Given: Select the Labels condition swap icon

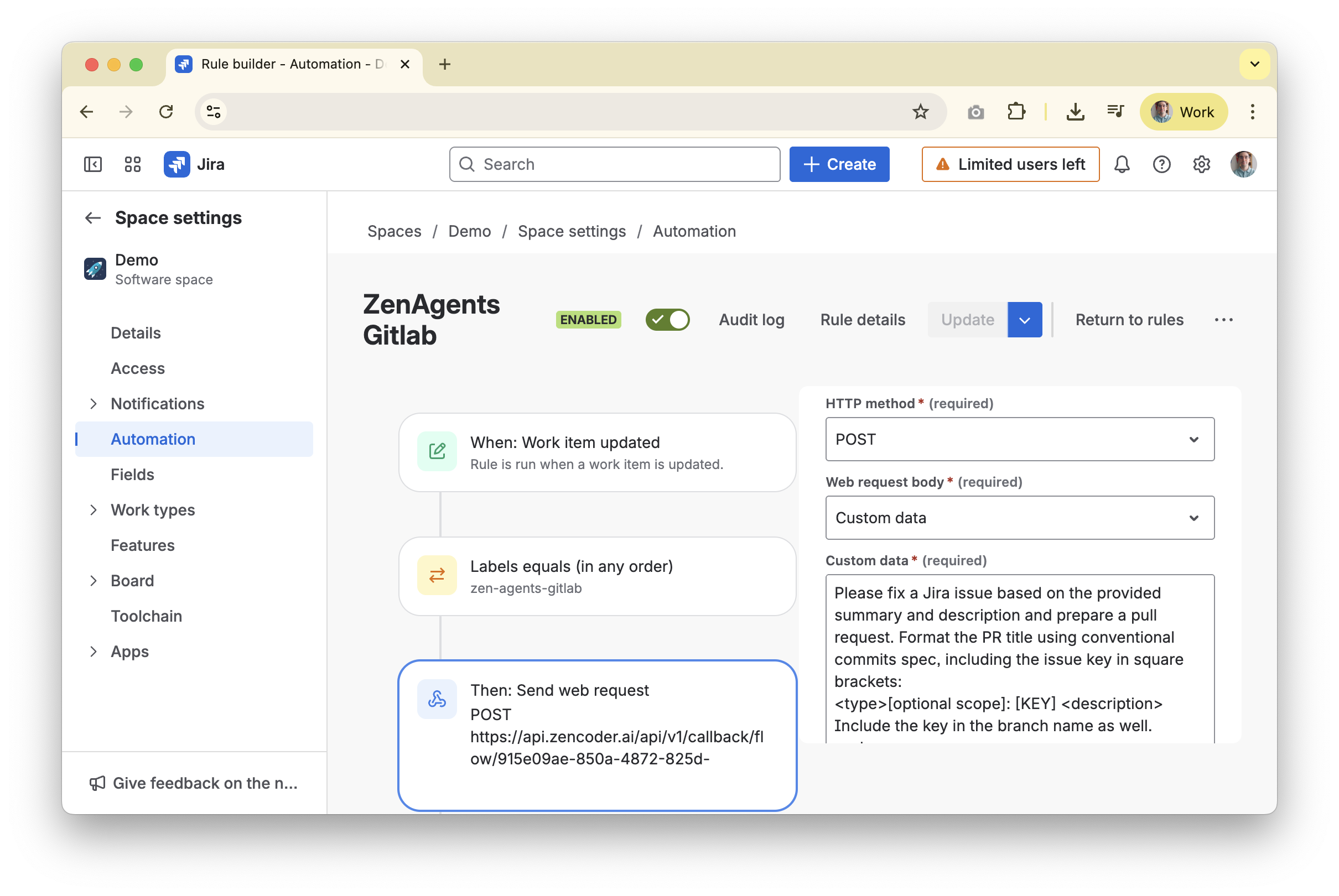Looking at the screenshot, I should click(x=437, y=575).
